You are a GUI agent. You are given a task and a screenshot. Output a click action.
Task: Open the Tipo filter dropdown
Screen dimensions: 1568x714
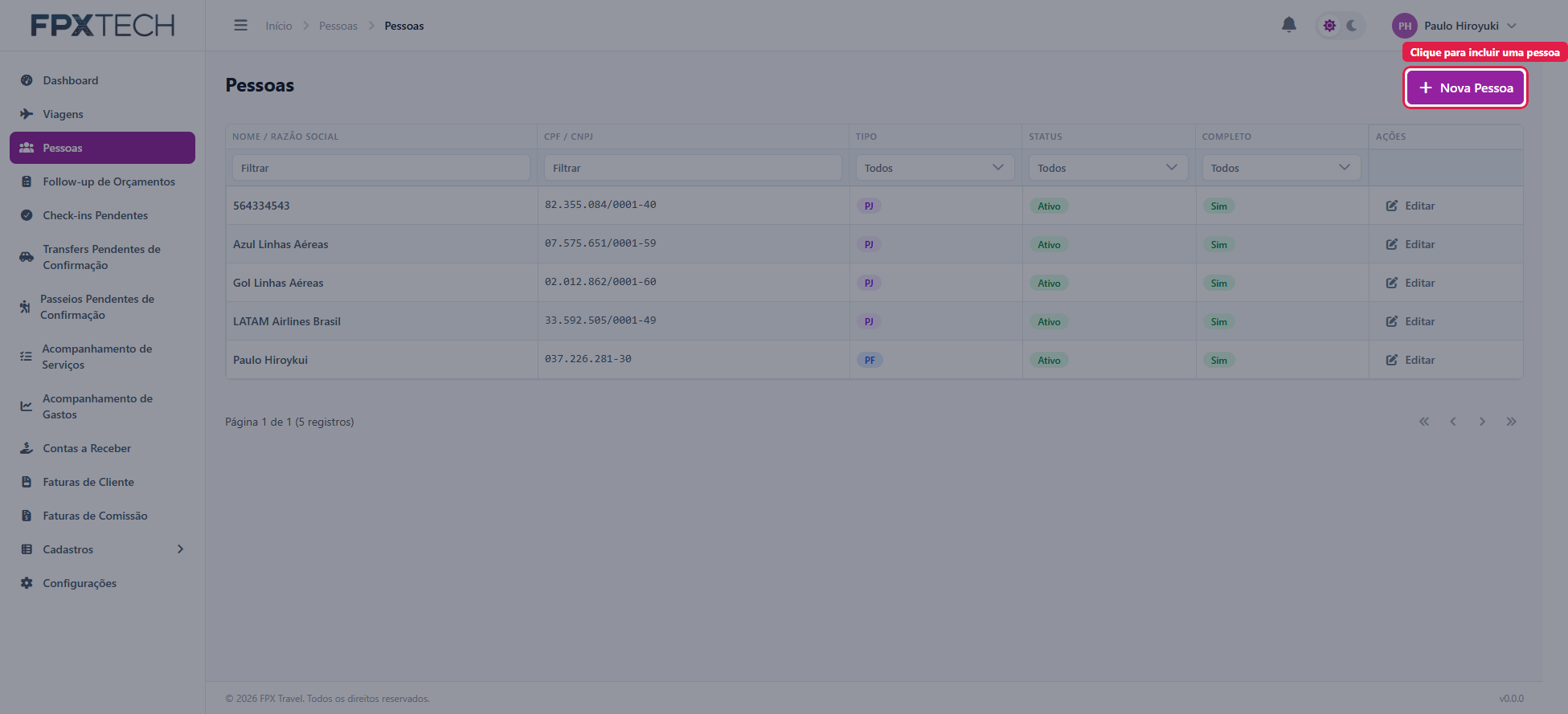point(935,168)
